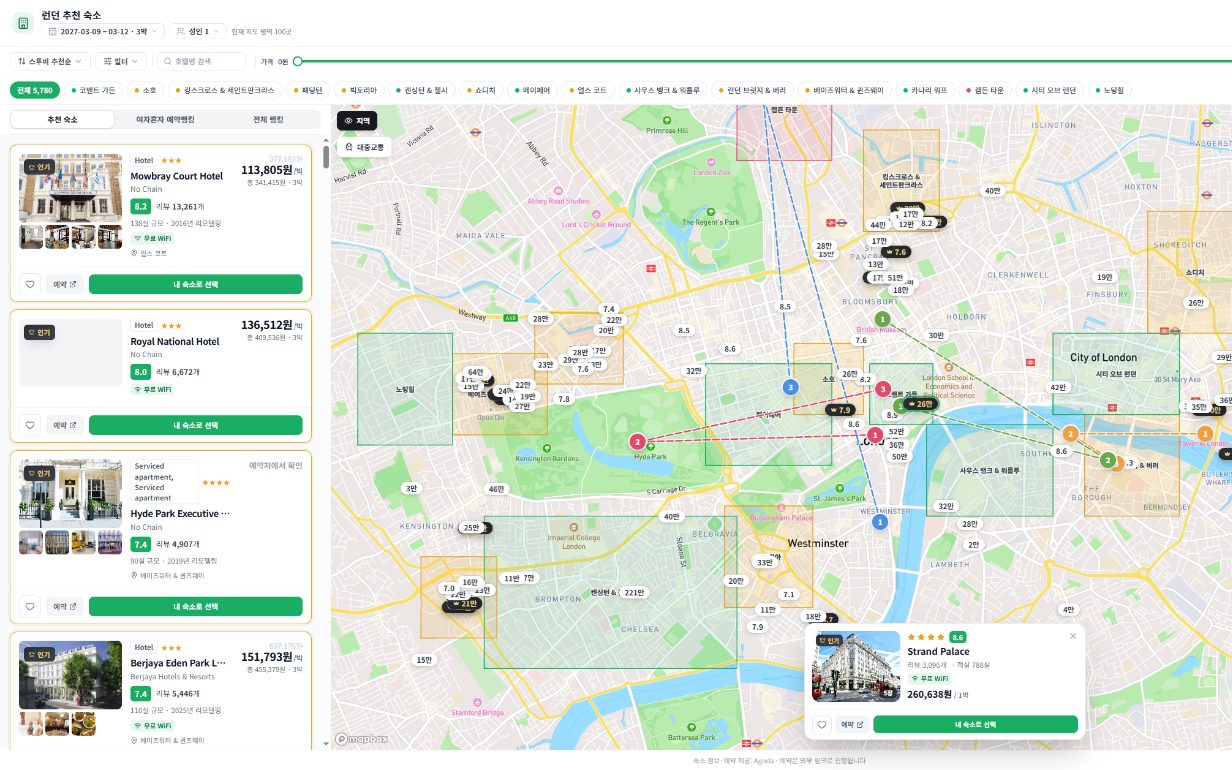
Task: Open the Strand Palace popup photo
Action: coord(856,666)
